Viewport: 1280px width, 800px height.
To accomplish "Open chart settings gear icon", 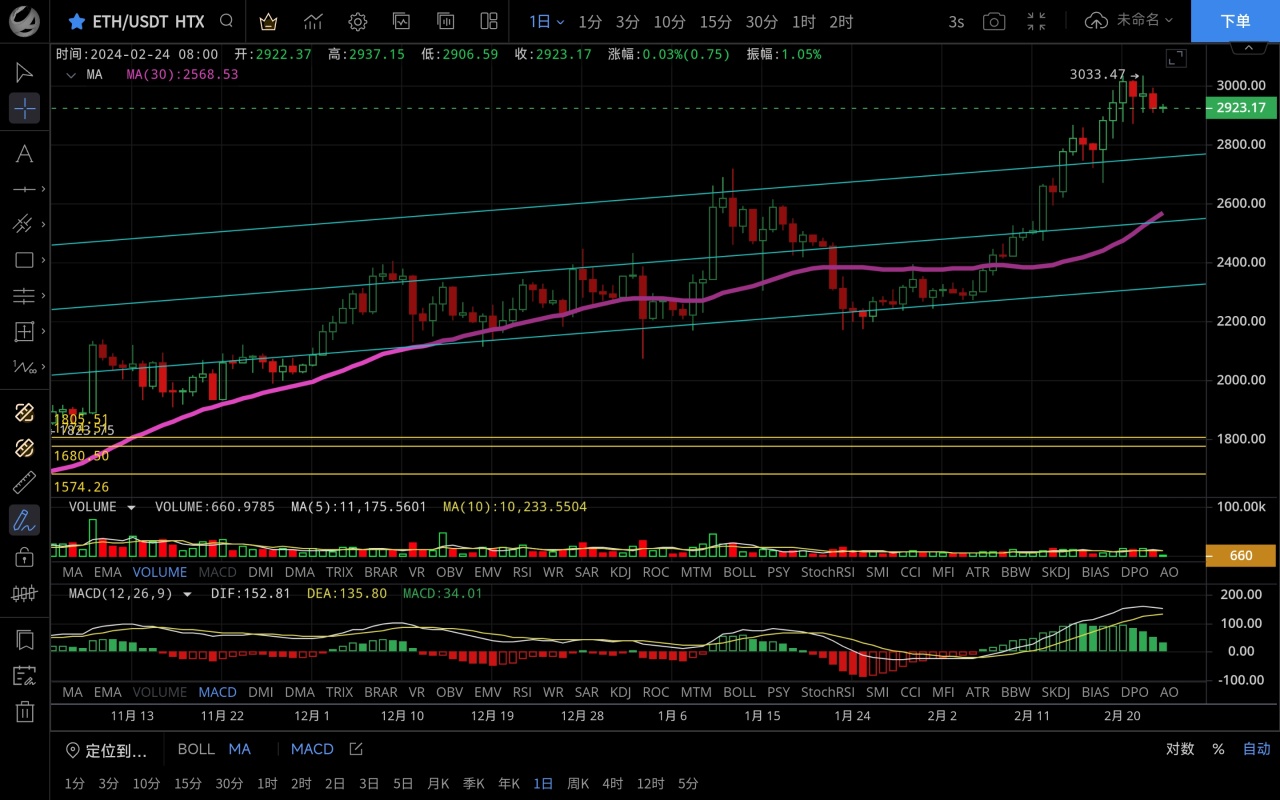I will (357, 21).
